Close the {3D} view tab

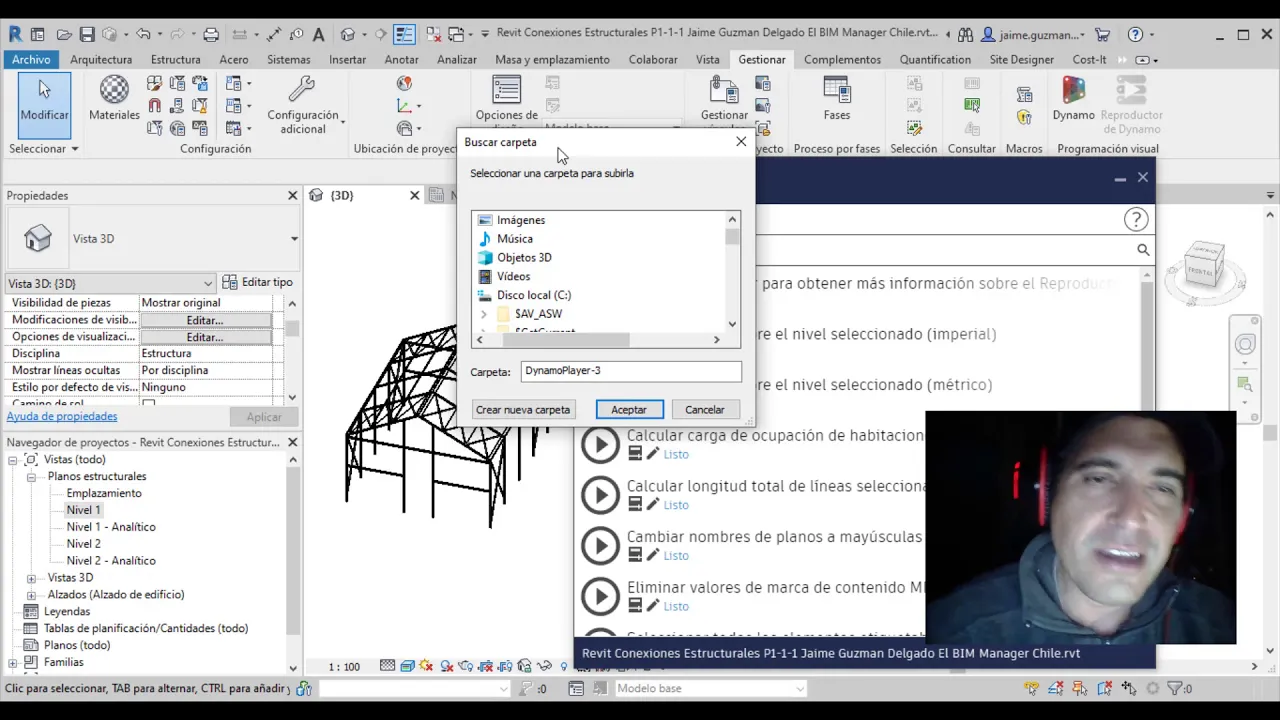point(415,195)
